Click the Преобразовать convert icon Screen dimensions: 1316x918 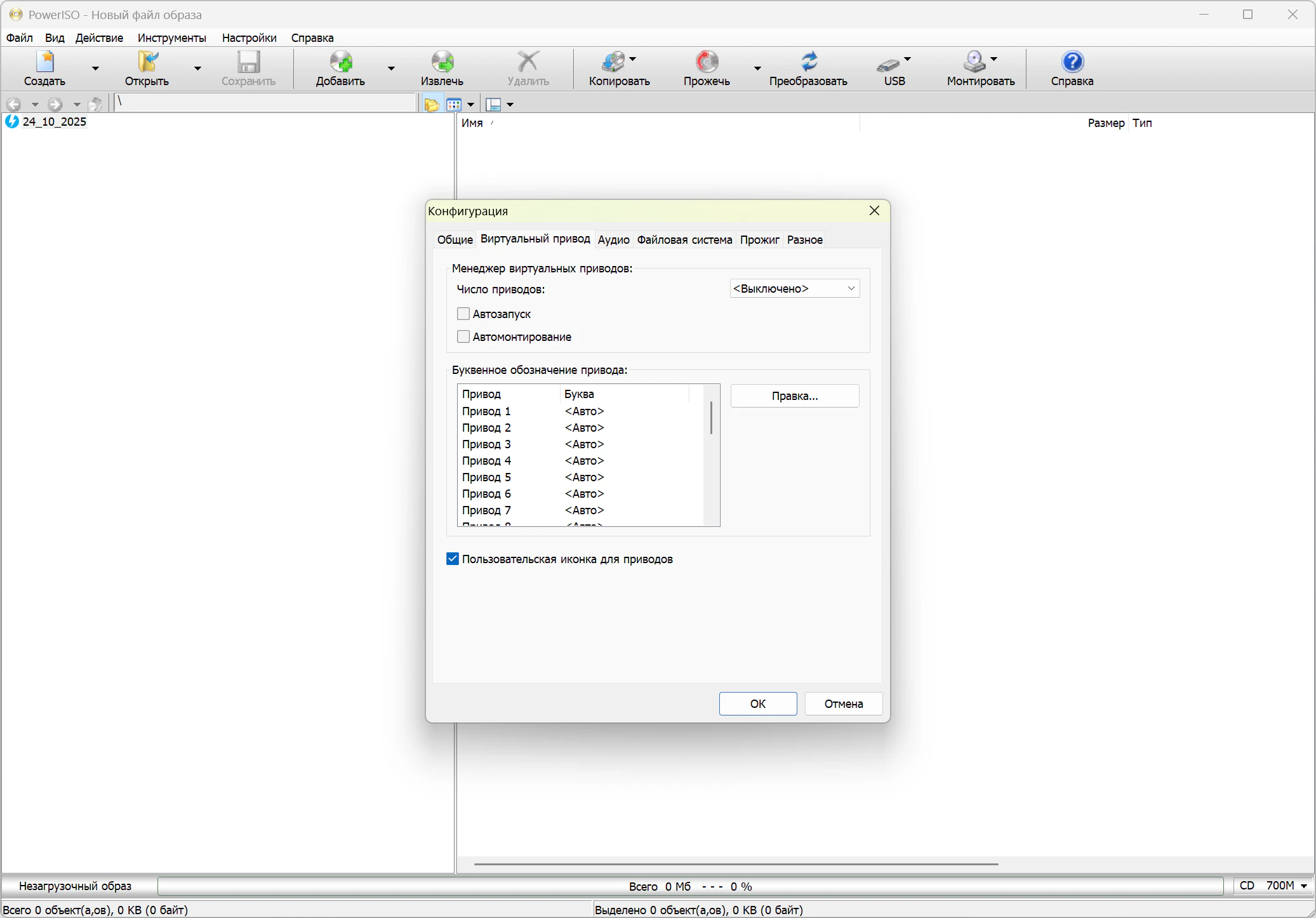tap(808, 62)
